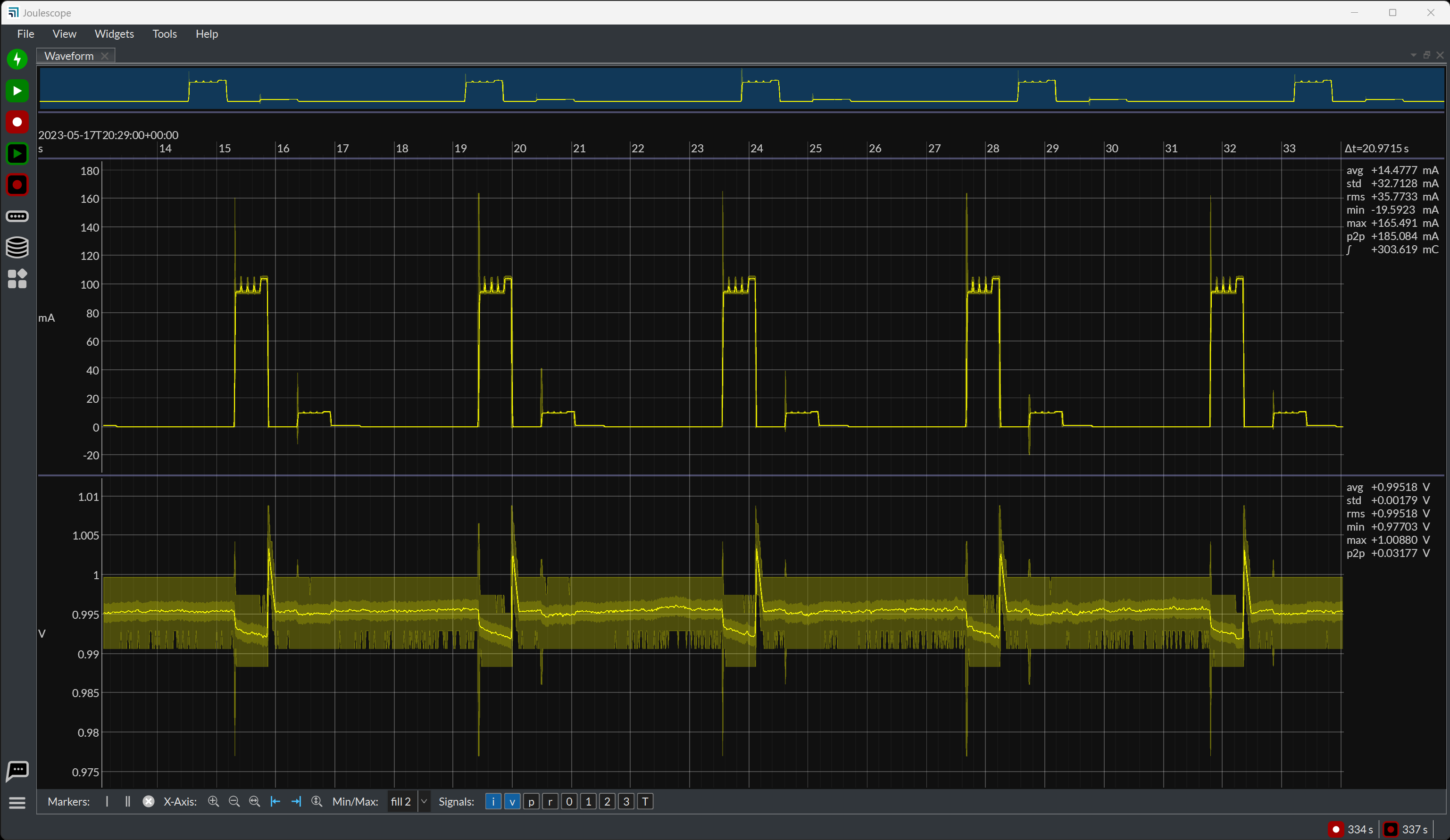Toggle the current signal 'i' button

pyautogui.click(x=493, y=801)
